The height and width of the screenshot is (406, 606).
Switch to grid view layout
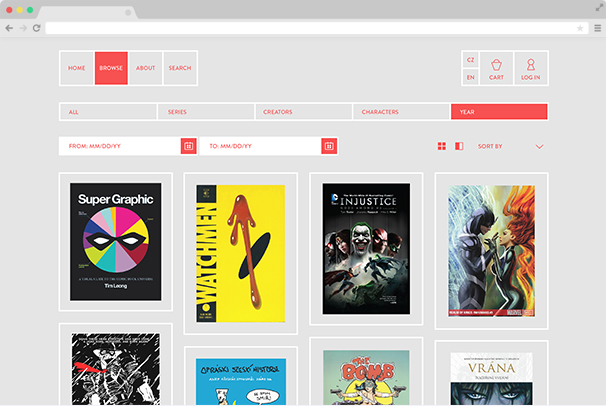click(x=441, y=146)
